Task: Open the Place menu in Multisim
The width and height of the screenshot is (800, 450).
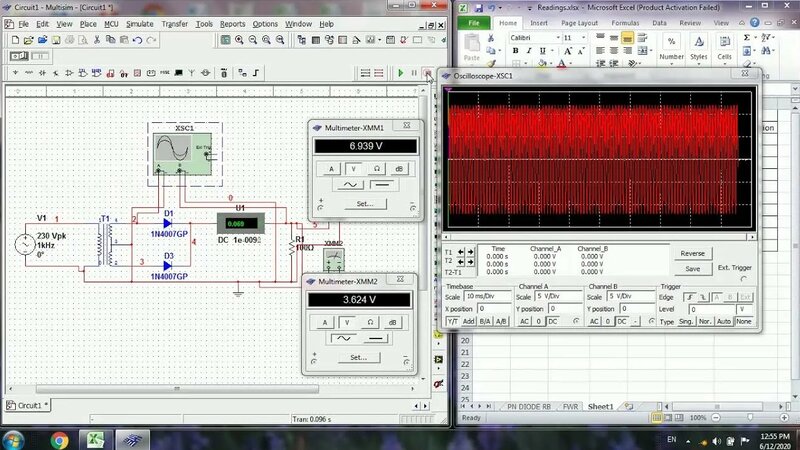Action: click(88, 24)
